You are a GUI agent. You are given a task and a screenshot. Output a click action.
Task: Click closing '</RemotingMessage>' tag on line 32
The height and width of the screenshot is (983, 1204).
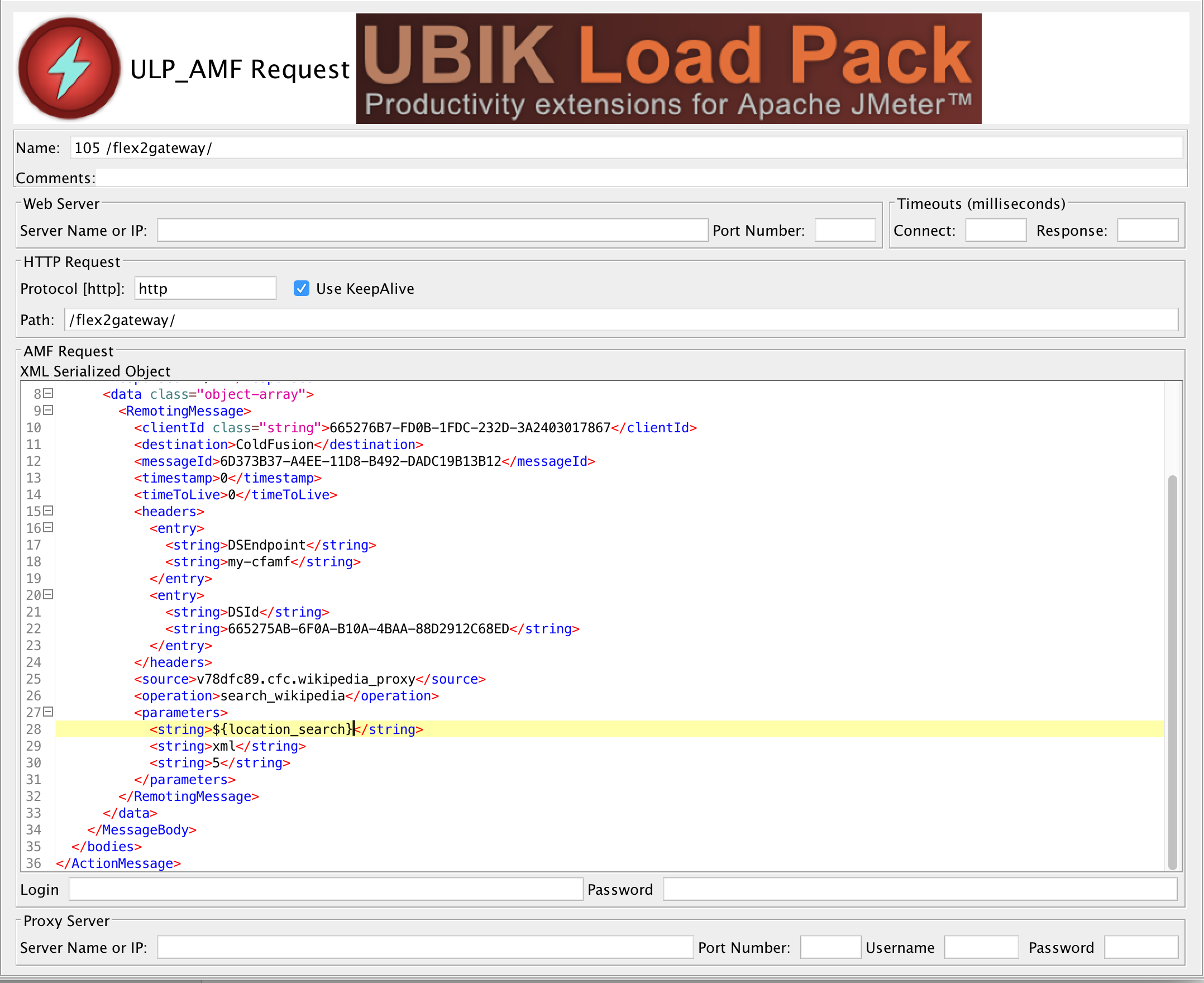[x=189, y=796]
